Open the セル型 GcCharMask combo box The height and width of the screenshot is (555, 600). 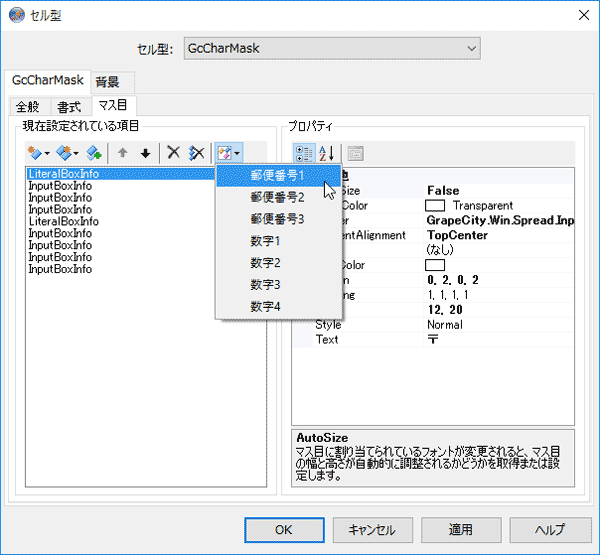(x=332, y=48)
